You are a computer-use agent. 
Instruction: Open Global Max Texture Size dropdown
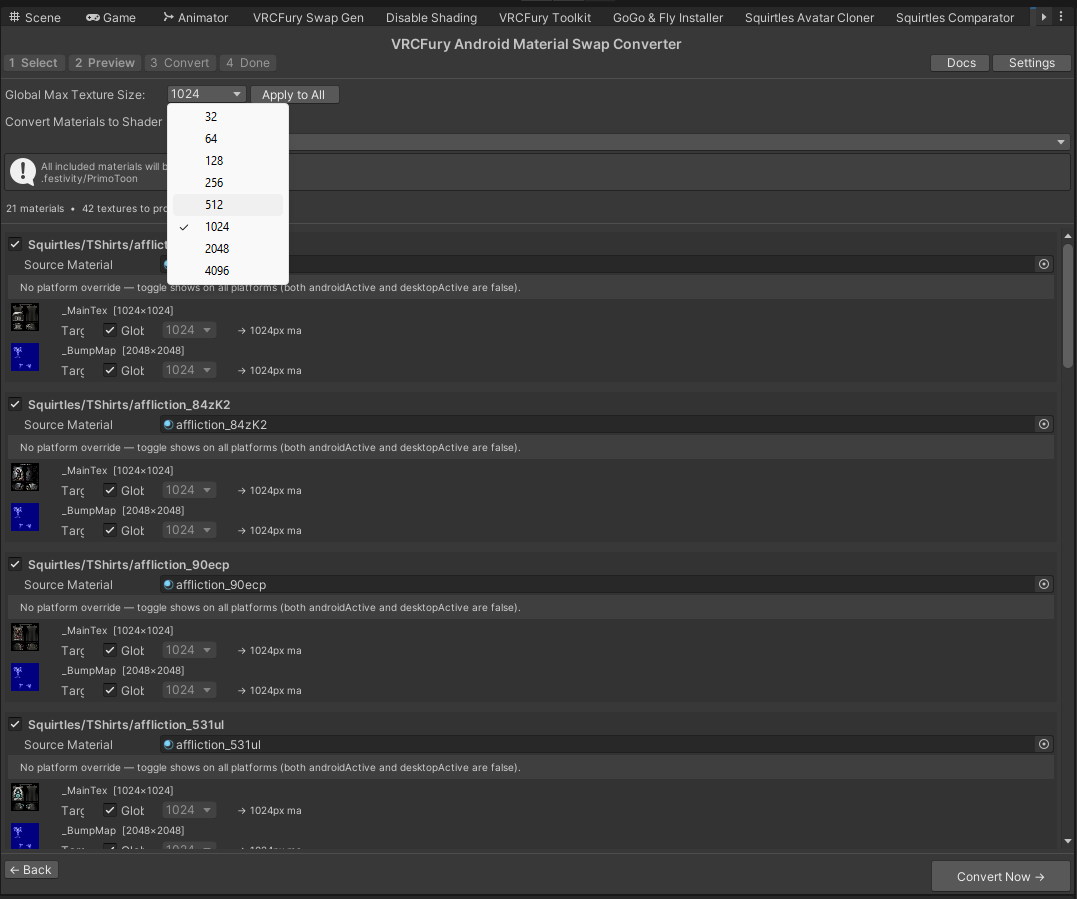click(206, 94)
